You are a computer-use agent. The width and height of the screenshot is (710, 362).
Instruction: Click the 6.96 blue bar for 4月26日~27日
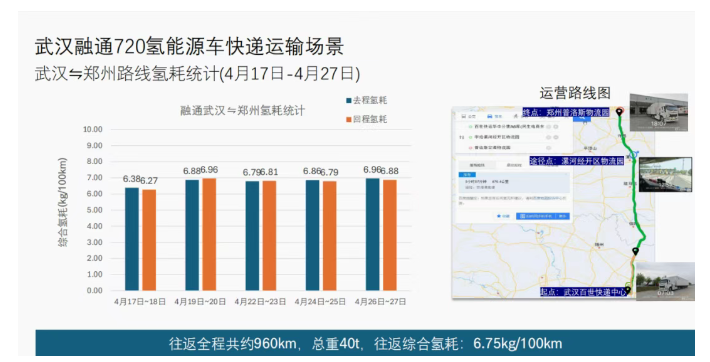[x=373, y=234]
